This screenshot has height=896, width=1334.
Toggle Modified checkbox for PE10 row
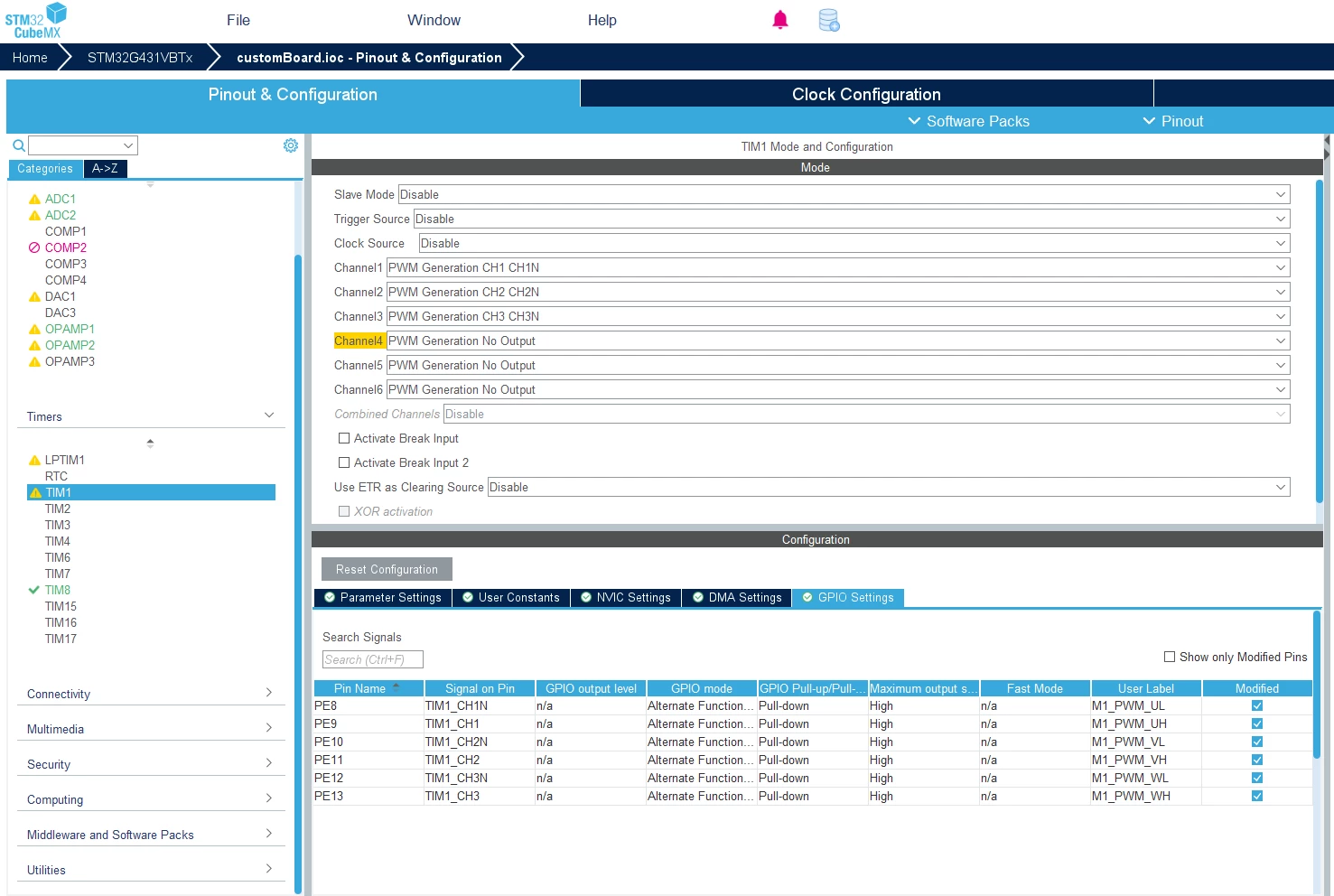coord(1257,742)
